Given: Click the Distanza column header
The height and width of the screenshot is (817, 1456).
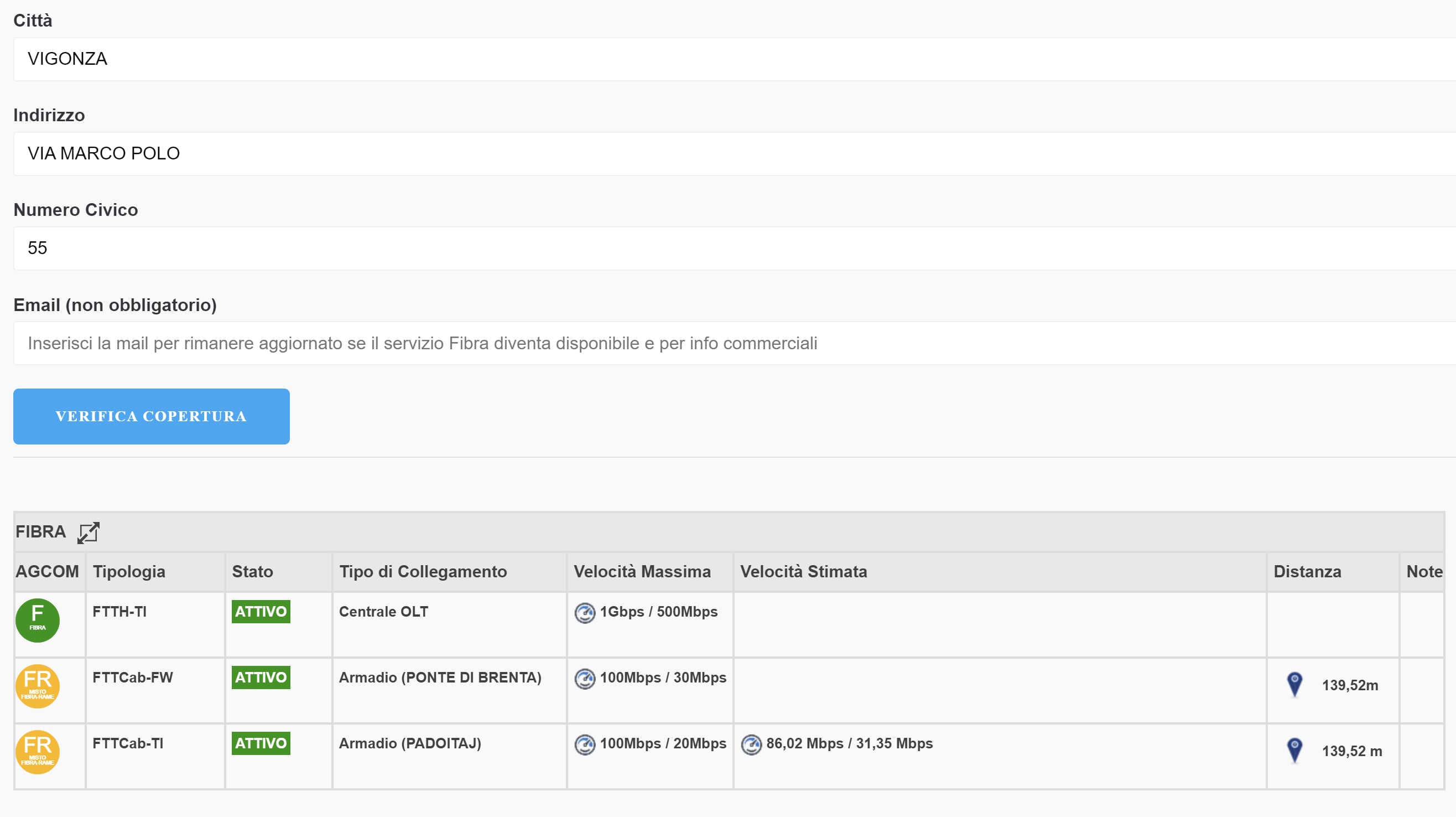Looking at the screenshot, I should point(1307,572).
